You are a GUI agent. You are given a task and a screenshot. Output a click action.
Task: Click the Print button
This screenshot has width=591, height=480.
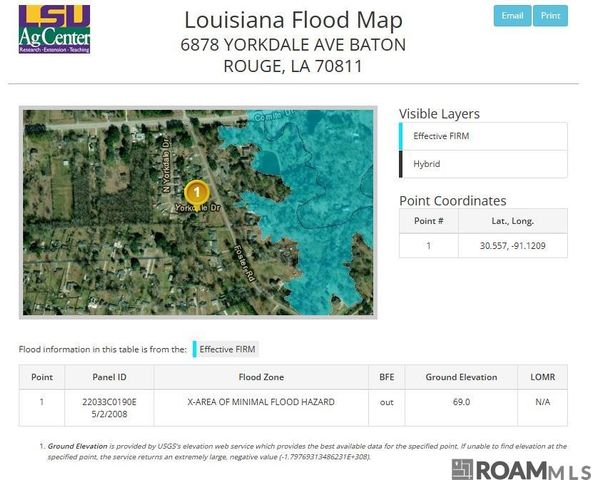550,16
